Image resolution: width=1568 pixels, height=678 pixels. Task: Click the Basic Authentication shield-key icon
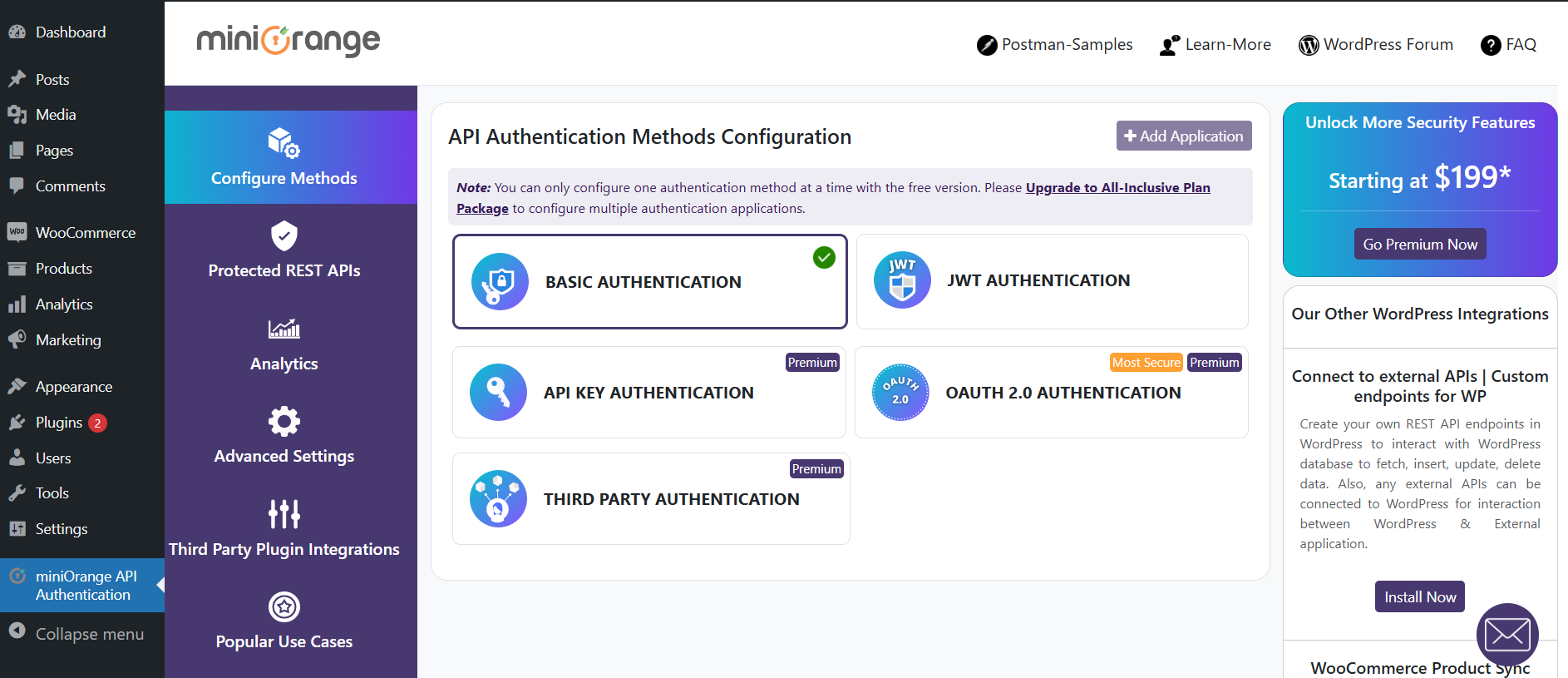tap(500, 282)
